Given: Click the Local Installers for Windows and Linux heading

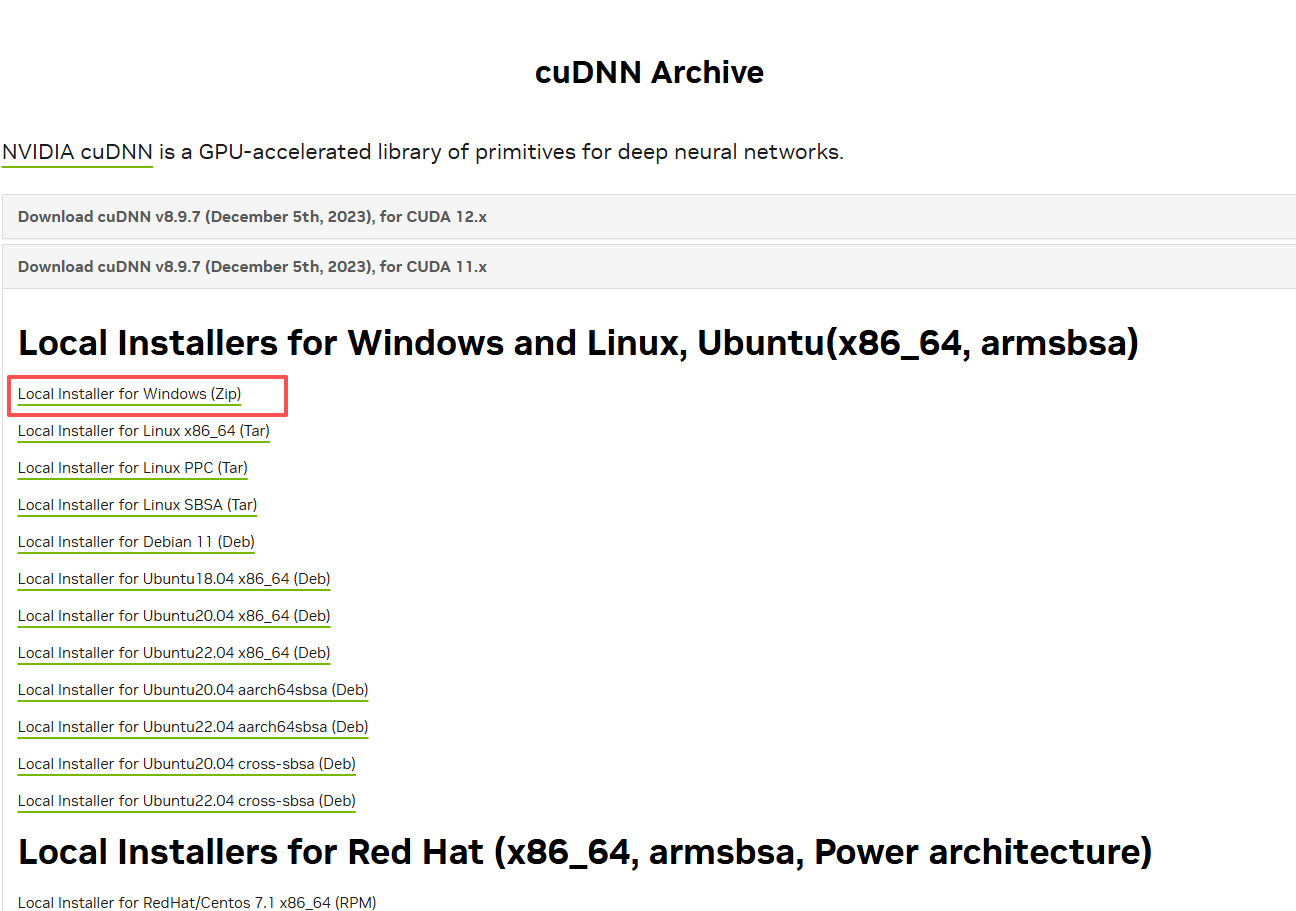Looking at the screenshot, I should (578, 343).
